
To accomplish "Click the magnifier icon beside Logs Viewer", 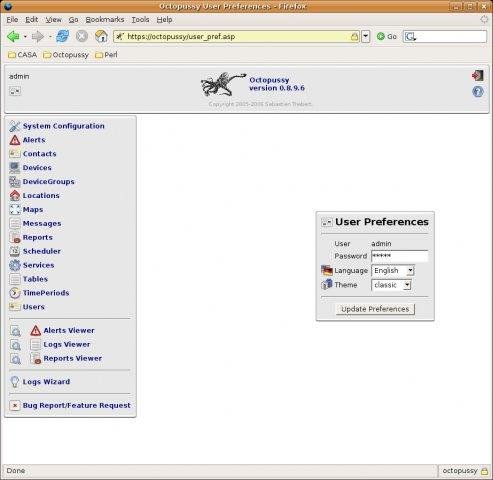I will (15, 345).
